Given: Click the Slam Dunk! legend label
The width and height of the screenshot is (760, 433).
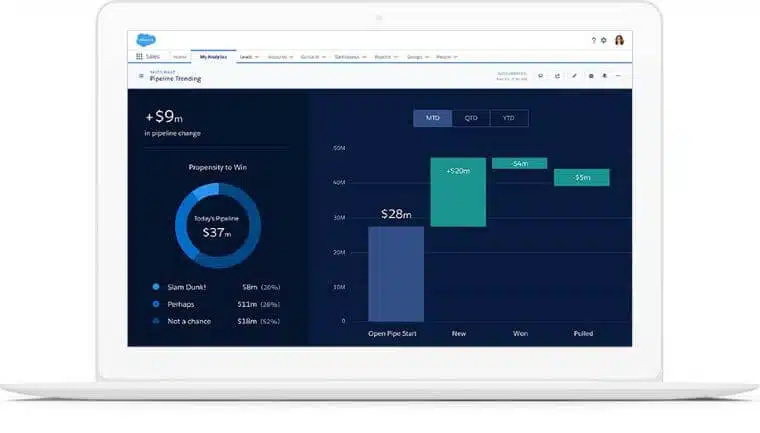Looking at the screenshot, I should [x=187, y=287].
